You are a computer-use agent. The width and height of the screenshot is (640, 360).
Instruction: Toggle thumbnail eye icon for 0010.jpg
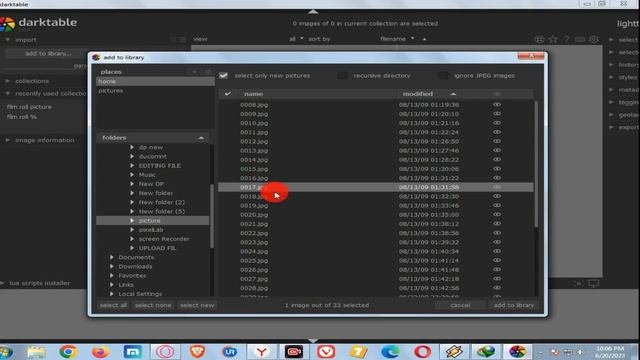pyautogui.click(x=497, y=123)
